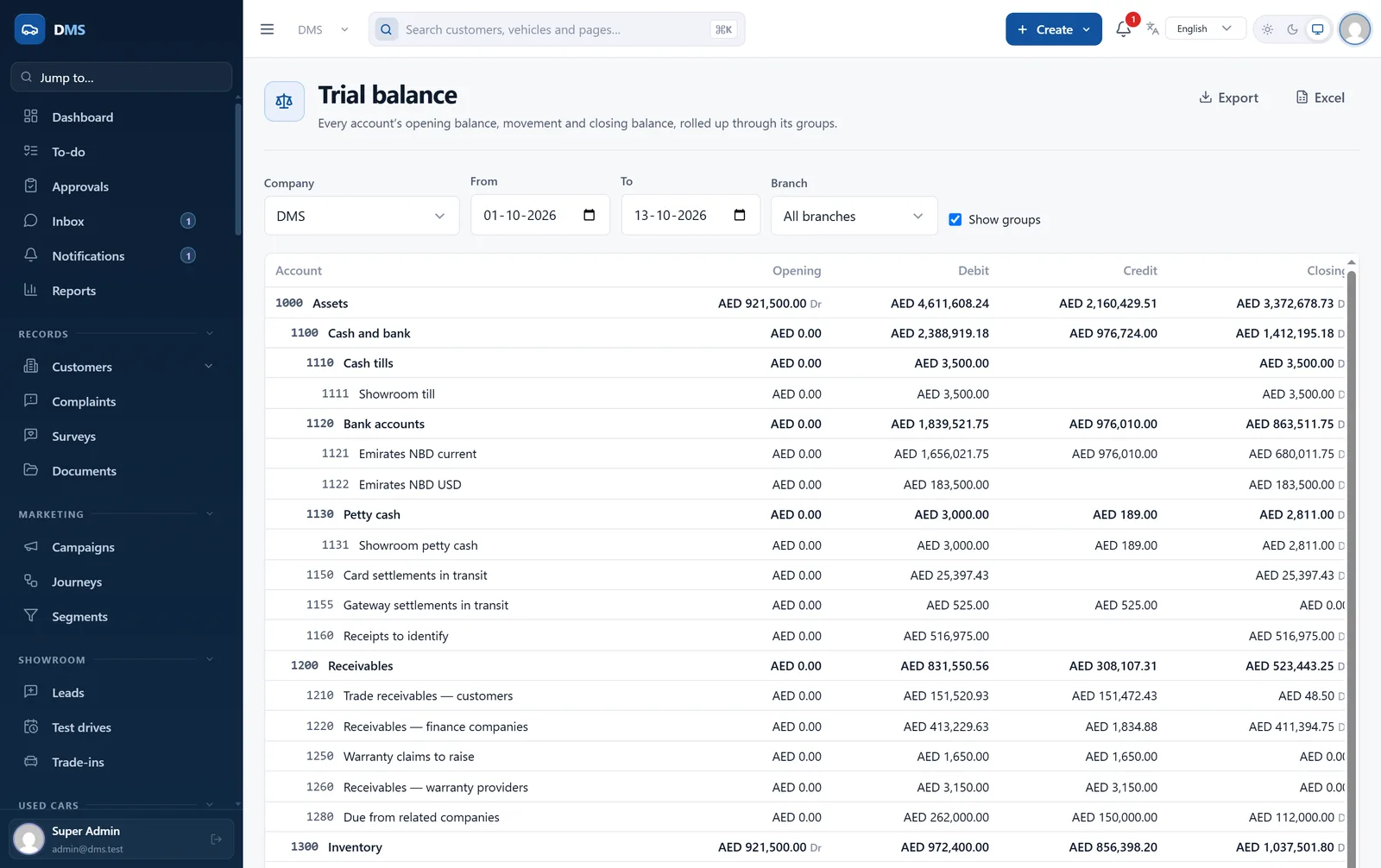This screenshot has width=1381, height=868.
Task: Open To-do in the sidebar
Action: point(121,152)
